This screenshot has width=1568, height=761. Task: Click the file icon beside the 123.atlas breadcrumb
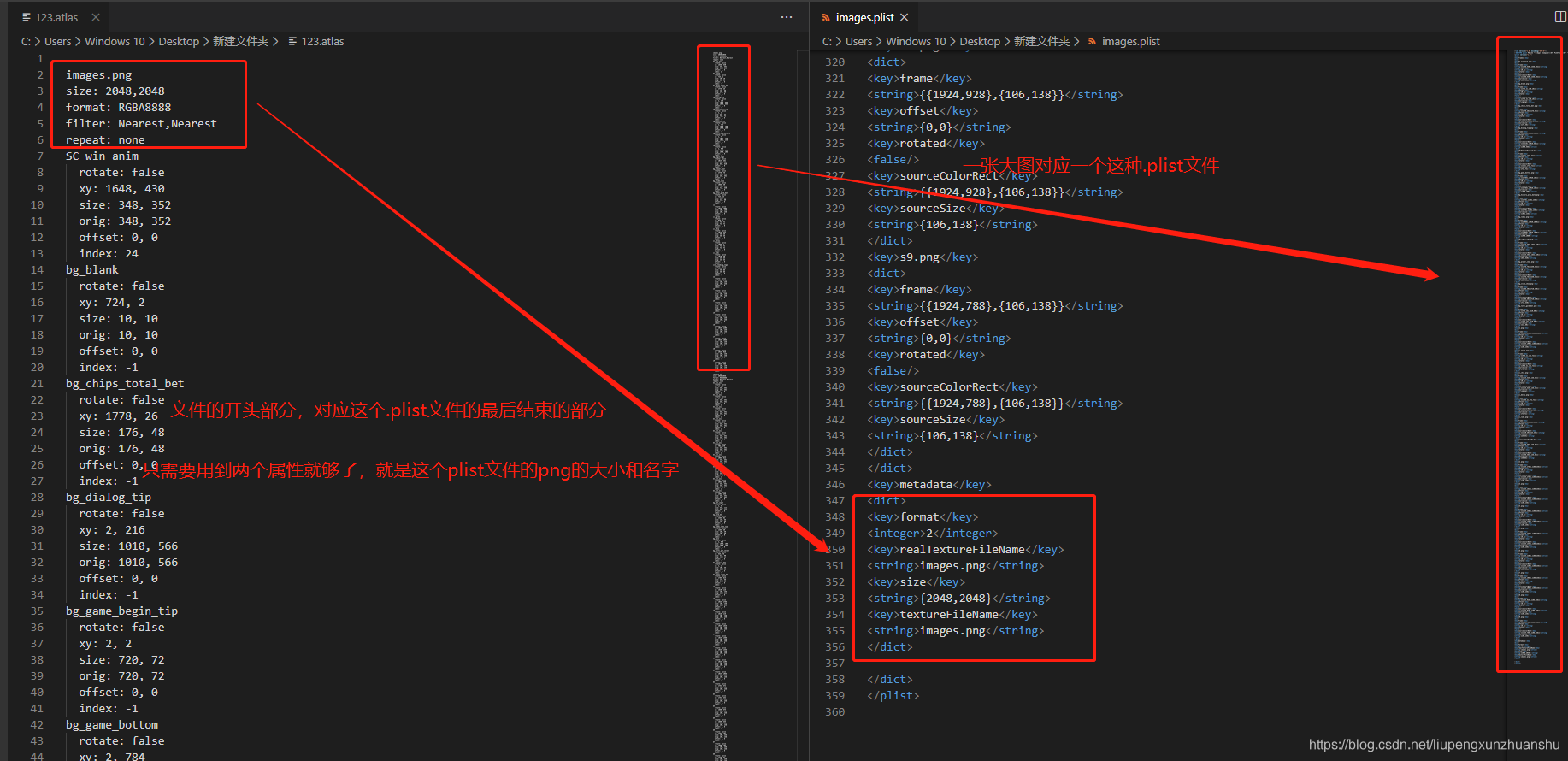pos(293,41)
